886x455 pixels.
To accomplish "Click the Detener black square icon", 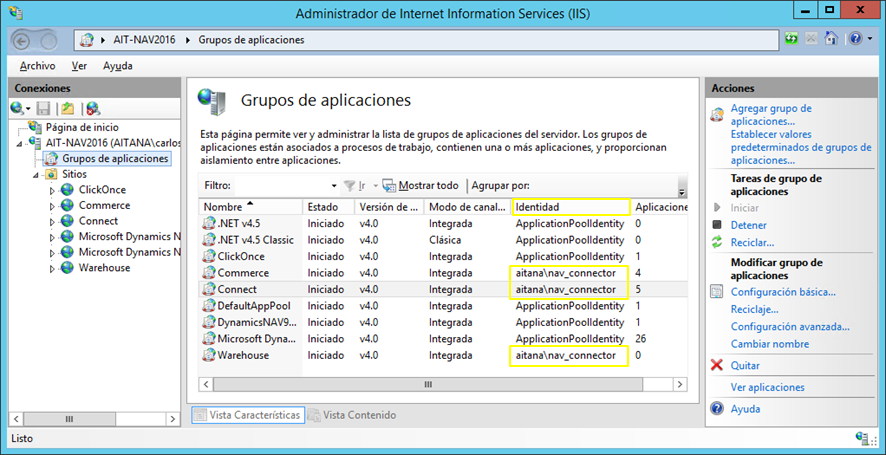I will tap(717, 225).
